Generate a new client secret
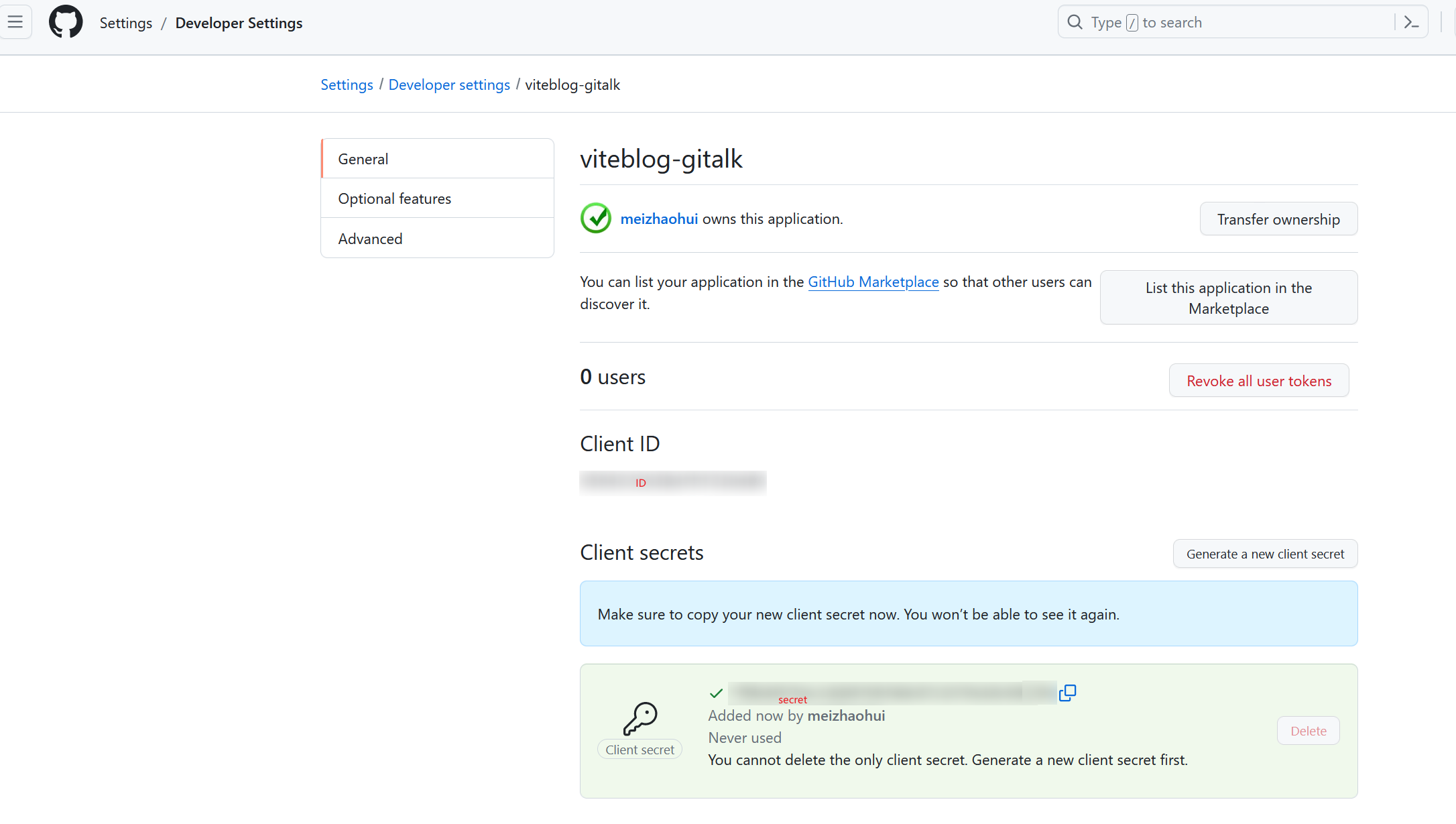The image size is (1456, 824). pyautogui.click(x=1265, y=554)
